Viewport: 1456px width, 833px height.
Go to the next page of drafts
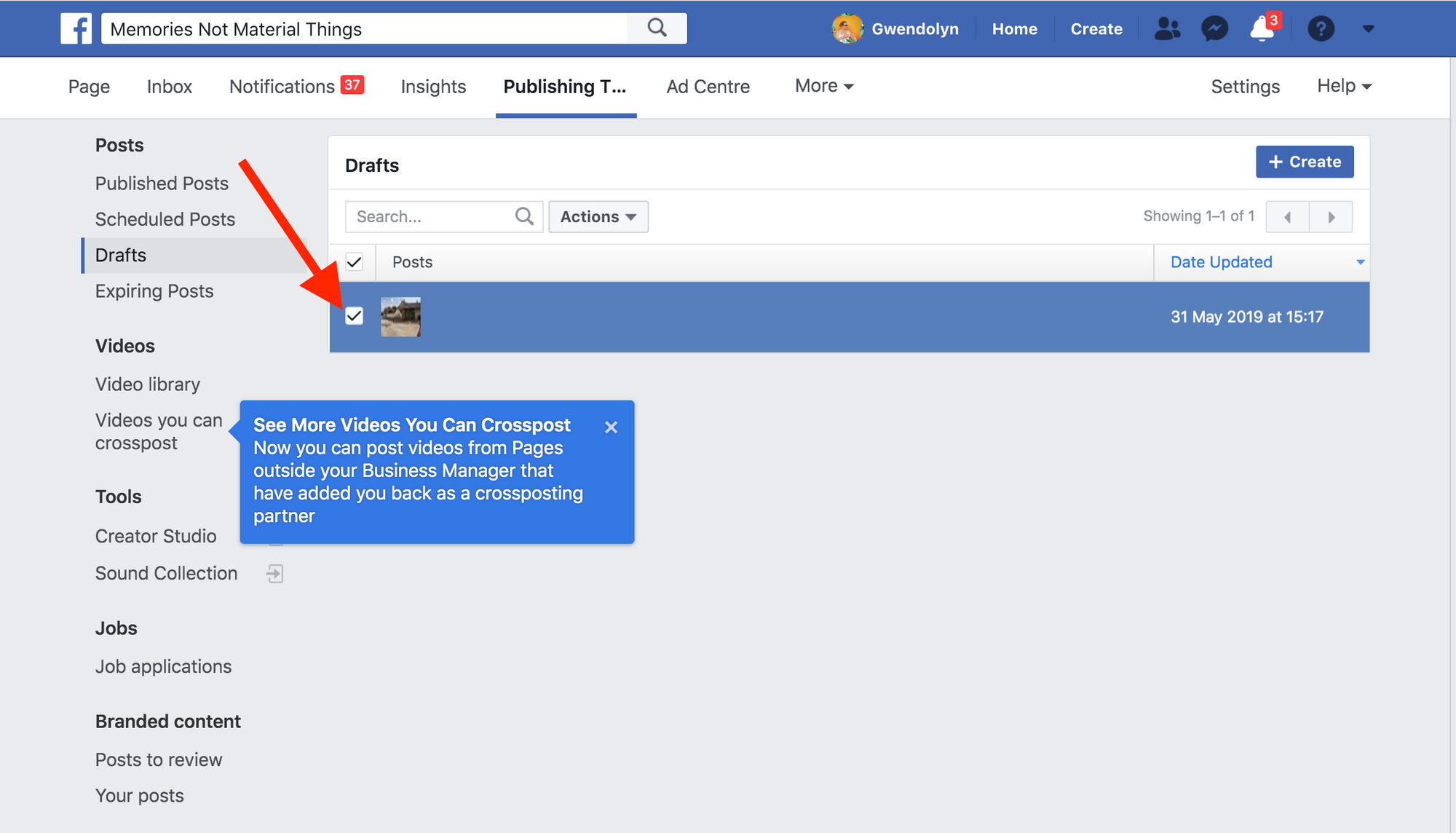tap(1331, 217)
